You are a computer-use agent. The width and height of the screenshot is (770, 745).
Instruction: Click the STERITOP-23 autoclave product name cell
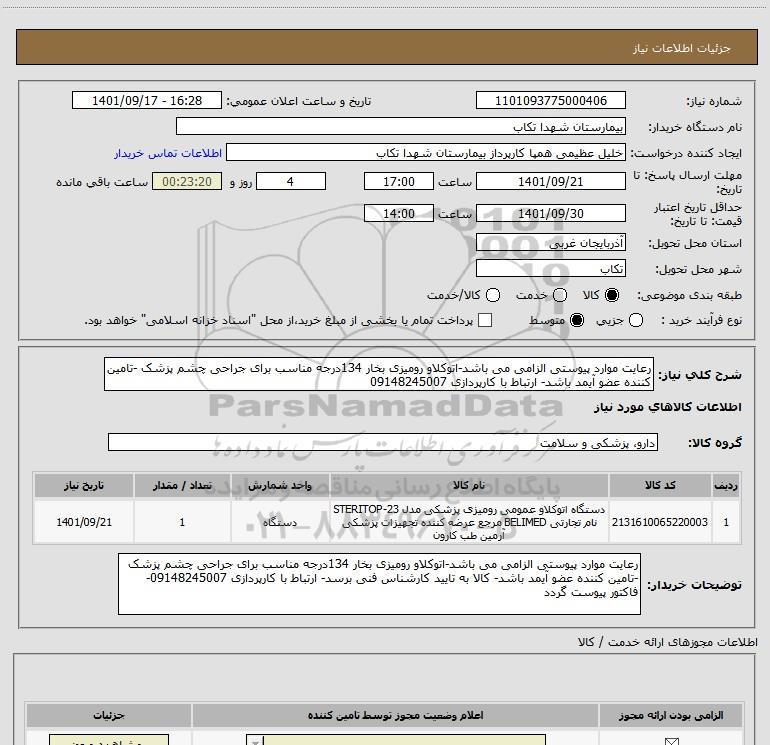[x=469, y=522]
